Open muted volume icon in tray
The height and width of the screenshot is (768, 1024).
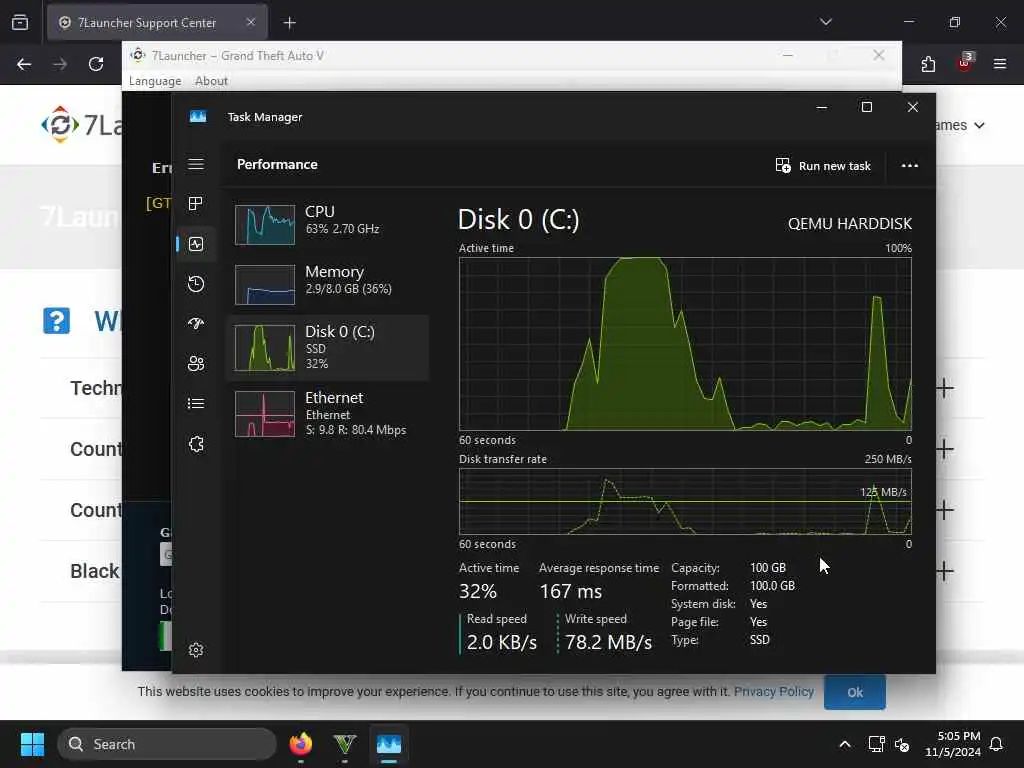[x=902, y=744]
